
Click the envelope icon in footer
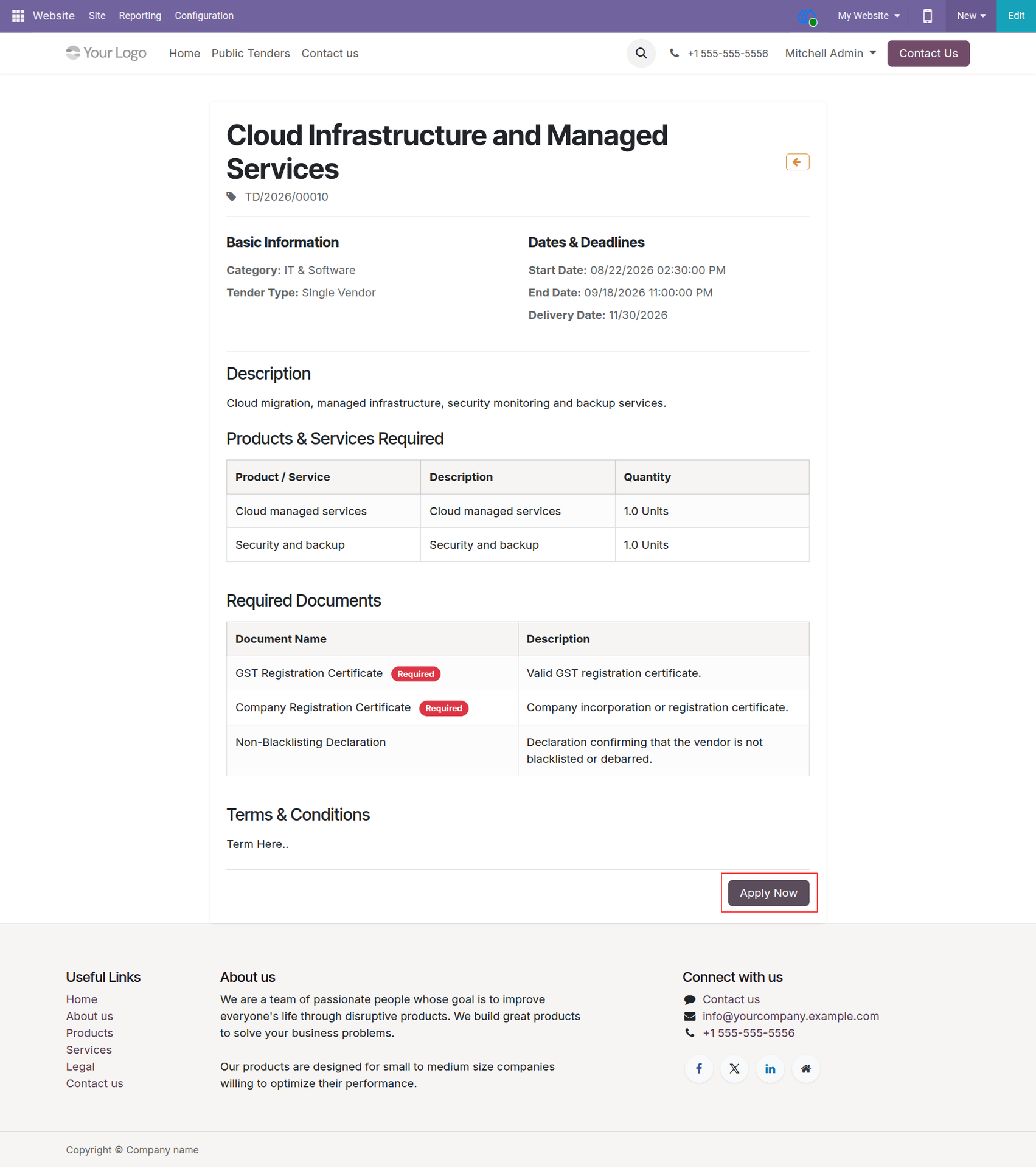[689, 1016]
